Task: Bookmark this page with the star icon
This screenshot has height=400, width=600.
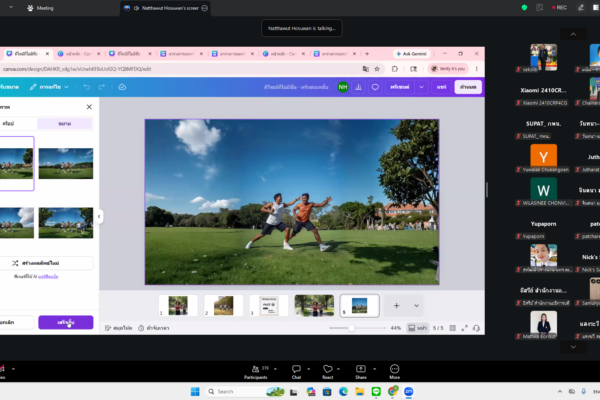Action: point(377,69)
